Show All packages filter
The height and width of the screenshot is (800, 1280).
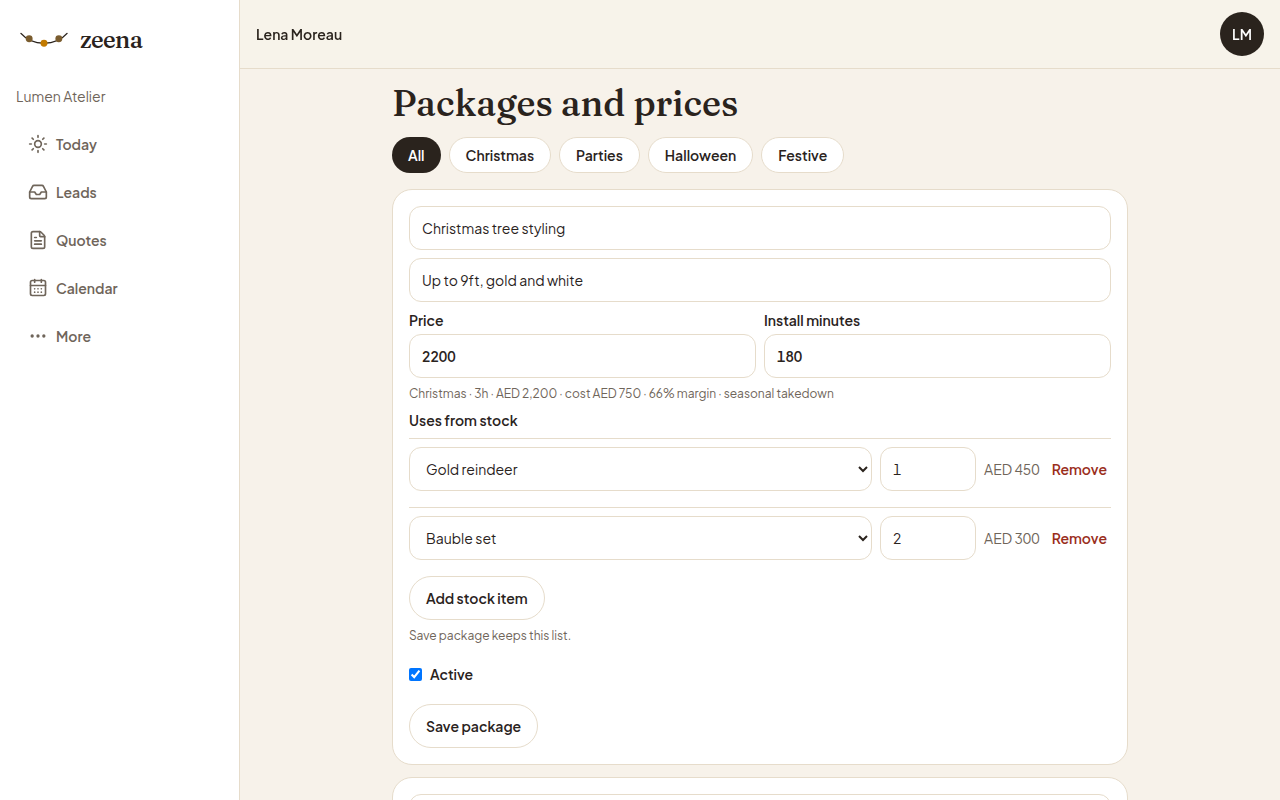click(416, 155)
